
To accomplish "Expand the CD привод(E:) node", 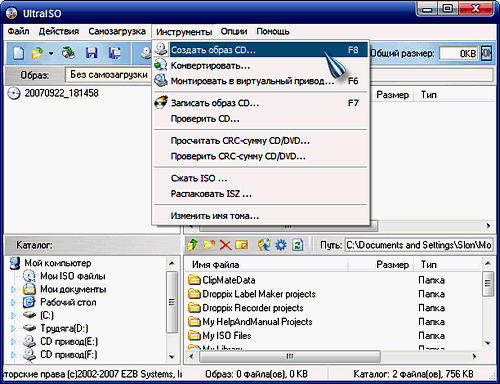I will coord(13,342).
